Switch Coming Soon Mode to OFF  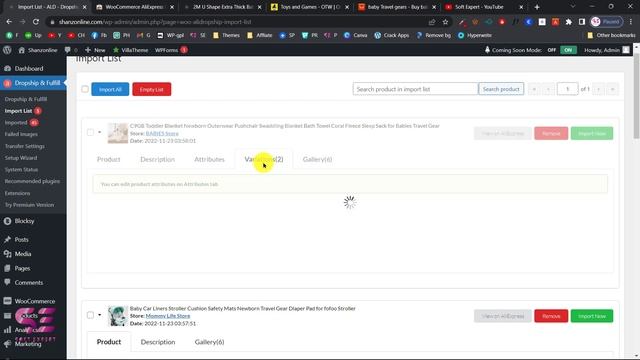pyautogui.click(x=552, y=50)
